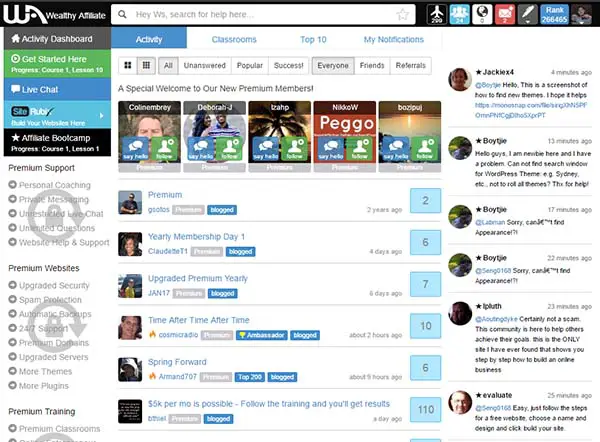The image size is (600, 442).
Task: Open Live Chat in the sidebar
Action: click(57, 90)
